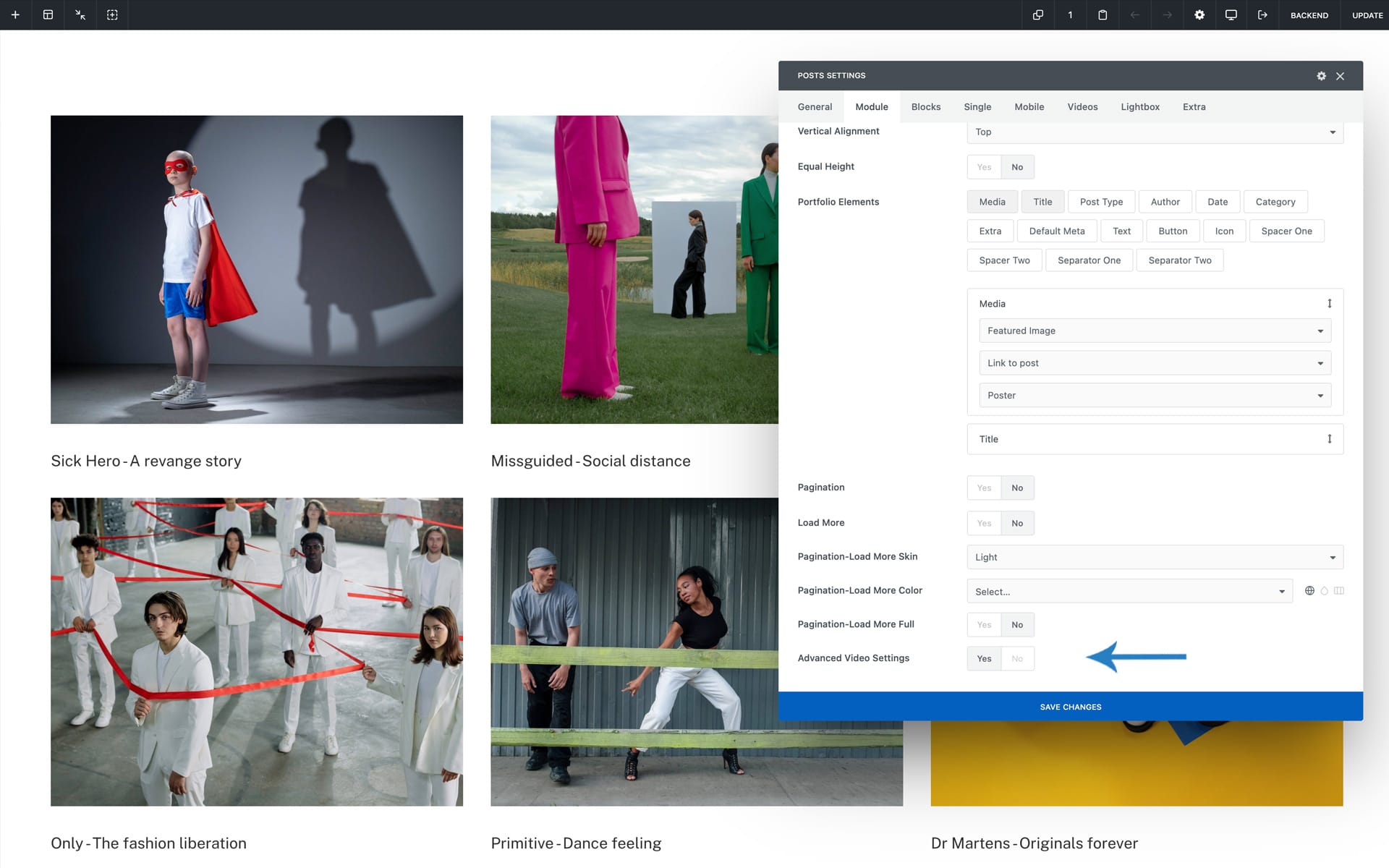
Task: Click the exit arrow icon in top bar
Action: coord(1262,14)
